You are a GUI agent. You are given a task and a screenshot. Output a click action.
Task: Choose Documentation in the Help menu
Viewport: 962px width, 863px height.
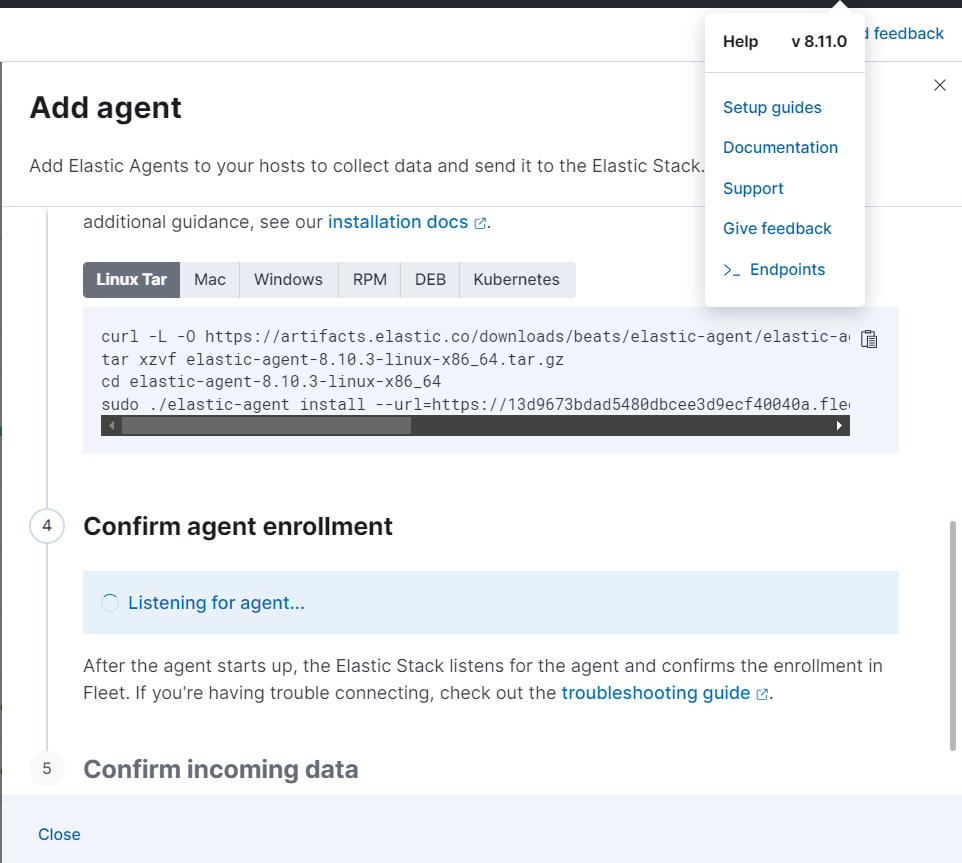pyautogui.click(x=780, y=147)
